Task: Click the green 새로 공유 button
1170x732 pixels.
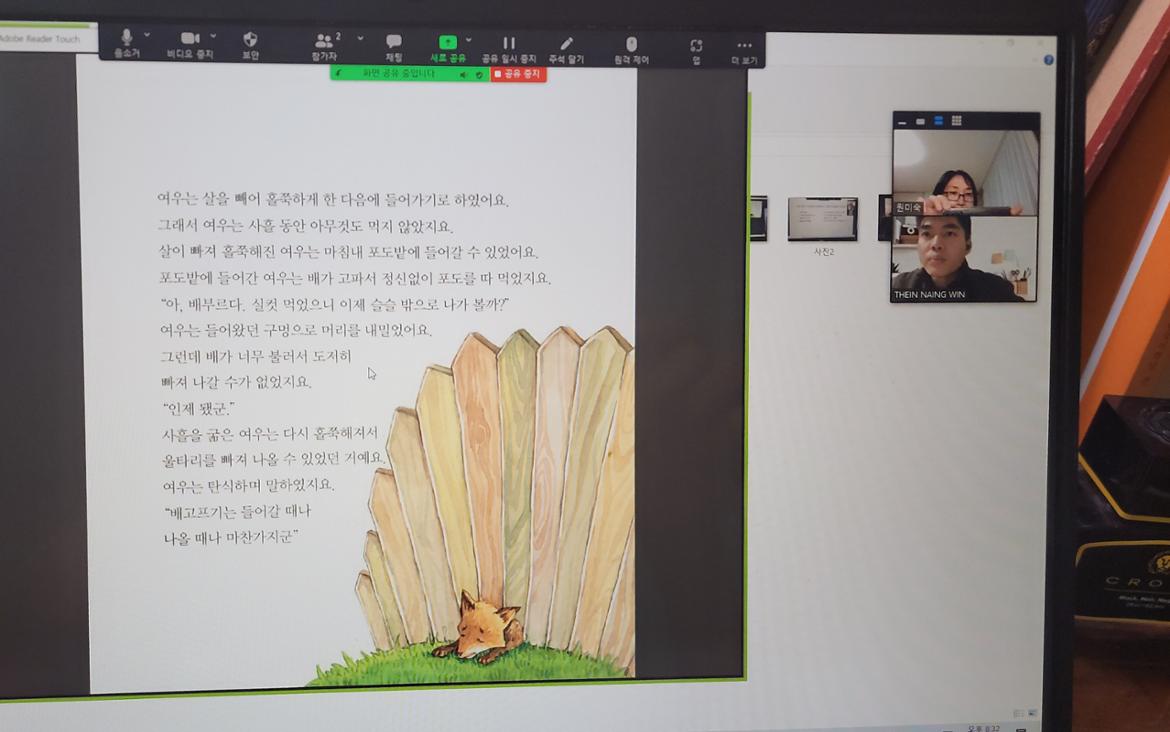Action: [x=448, y=48]
